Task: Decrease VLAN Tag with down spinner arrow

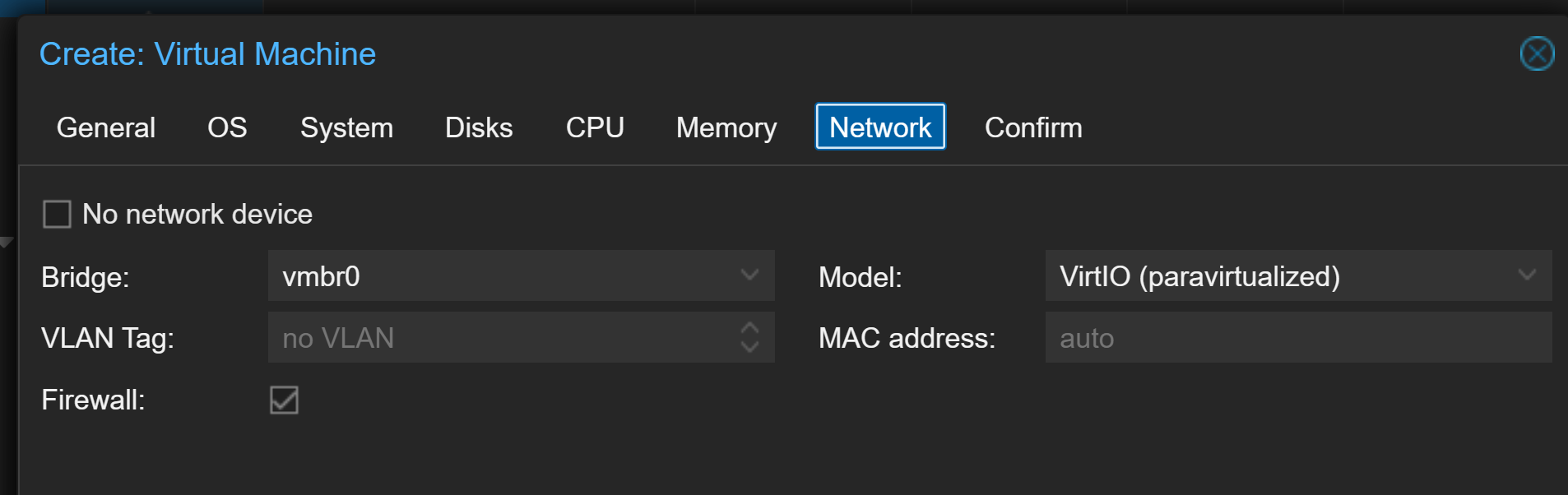Action: click(x=749, y=347)
